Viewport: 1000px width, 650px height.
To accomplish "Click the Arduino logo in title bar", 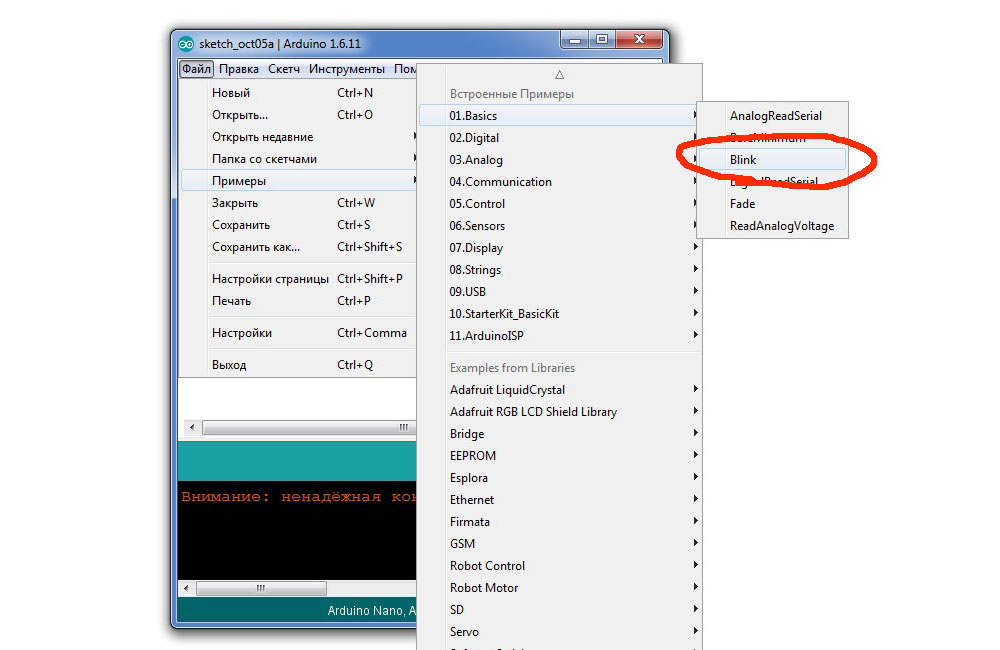I will 185,44.
